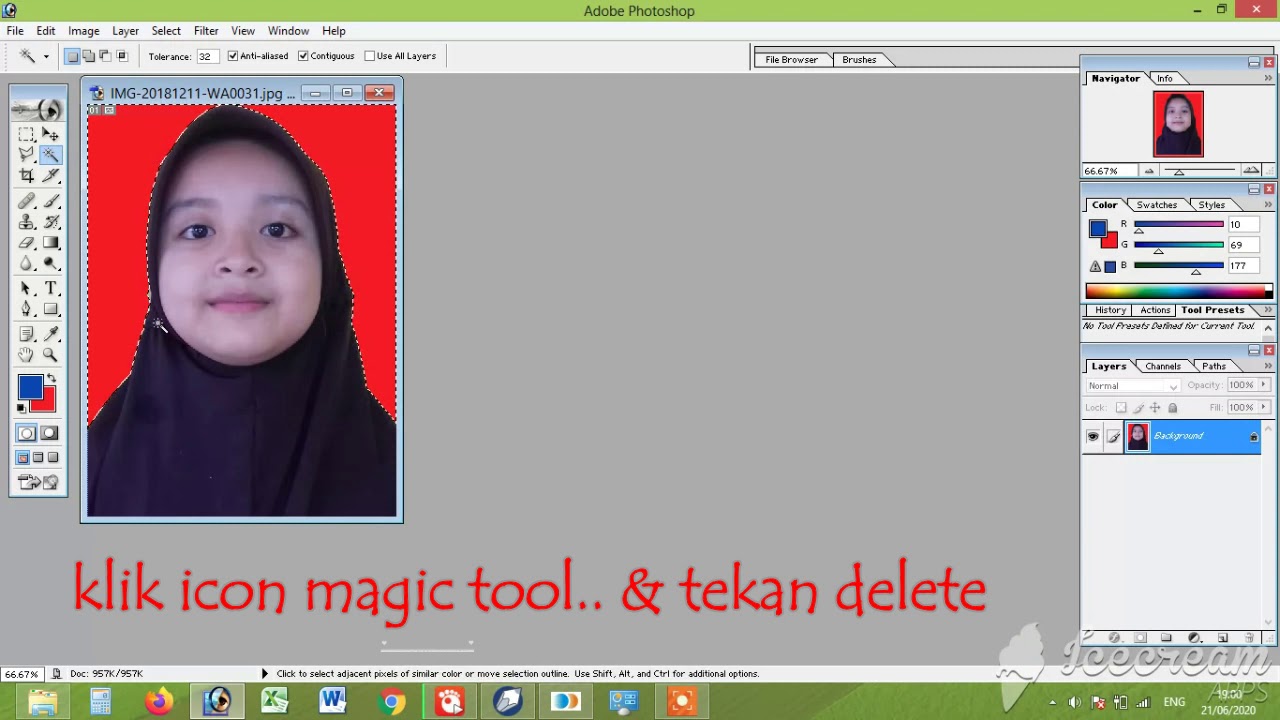Image resolution: width=1280 pixels, height=720 pixels.
Task: Click the Paths tab
Action: pos(1214,366)
